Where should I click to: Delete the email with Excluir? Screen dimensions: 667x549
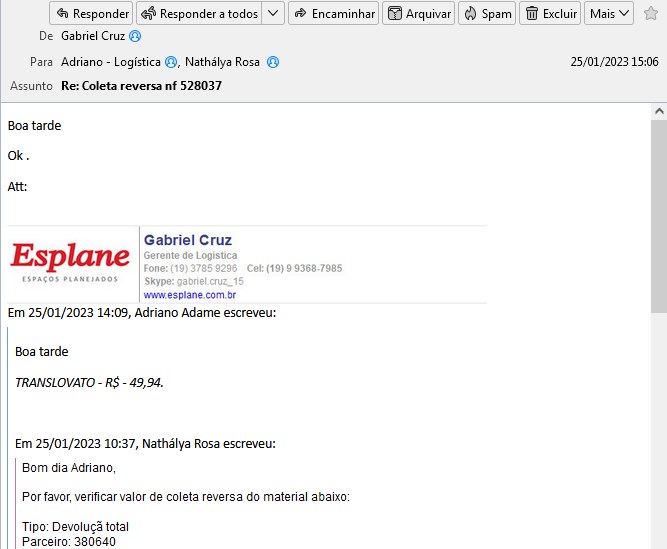551,14
